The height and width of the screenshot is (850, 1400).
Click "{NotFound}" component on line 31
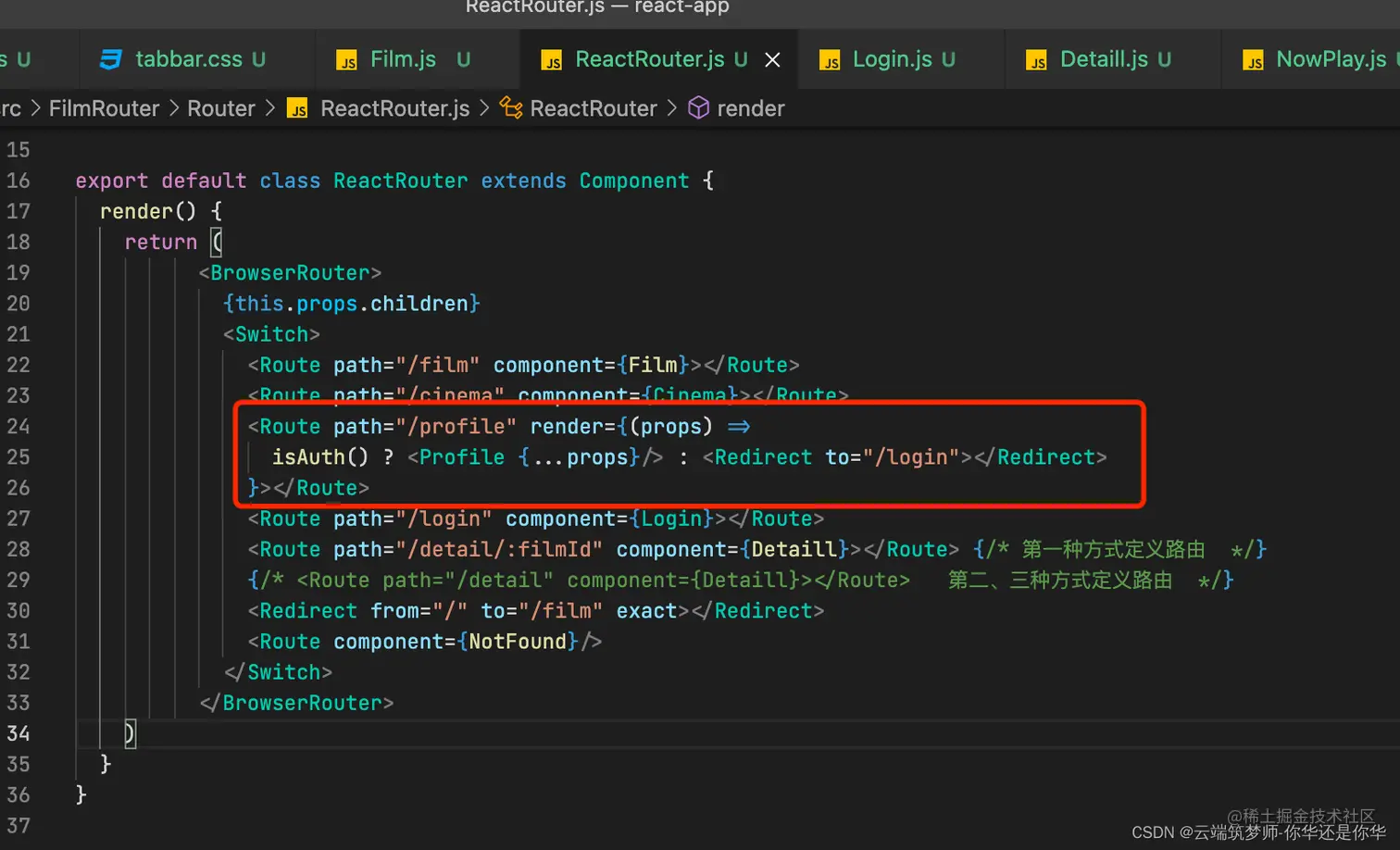point(518,641)
